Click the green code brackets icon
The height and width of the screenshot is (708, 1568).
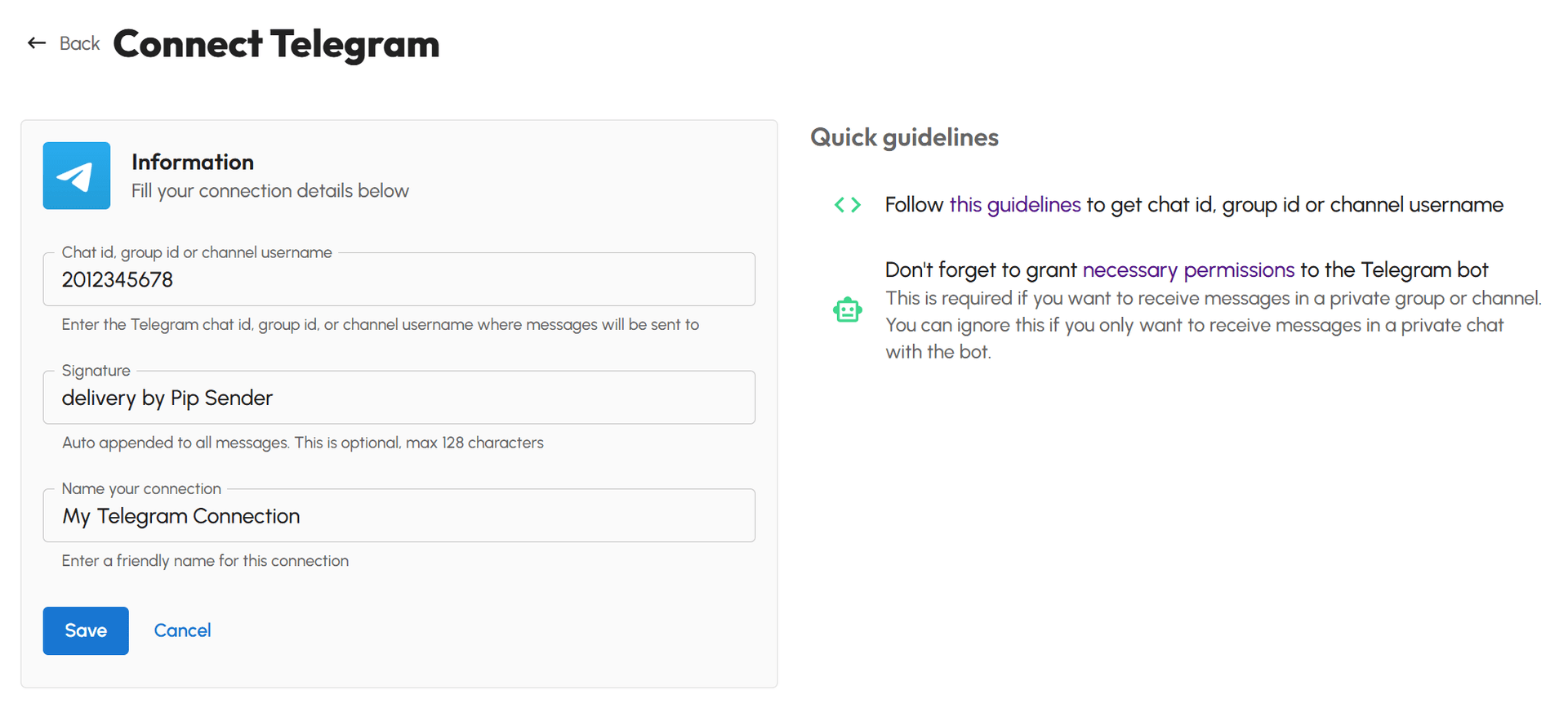coord(847,205)
